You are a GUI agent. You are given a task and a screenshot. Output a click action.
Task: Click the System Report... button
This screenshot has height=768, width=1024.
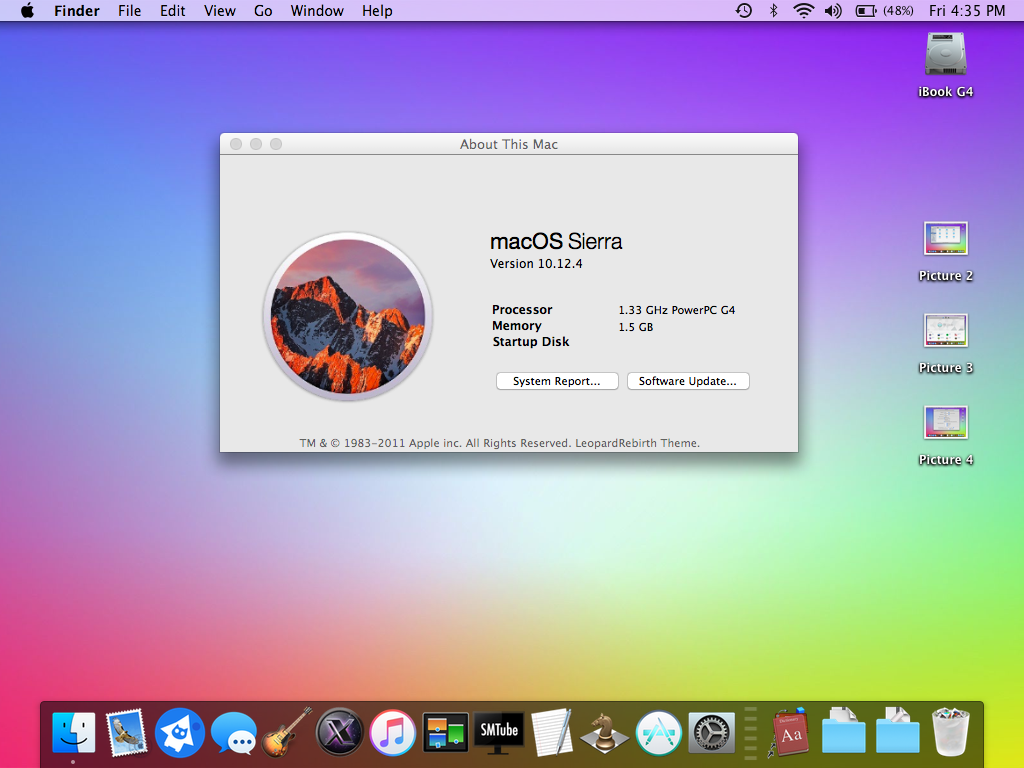click(557, 381)
